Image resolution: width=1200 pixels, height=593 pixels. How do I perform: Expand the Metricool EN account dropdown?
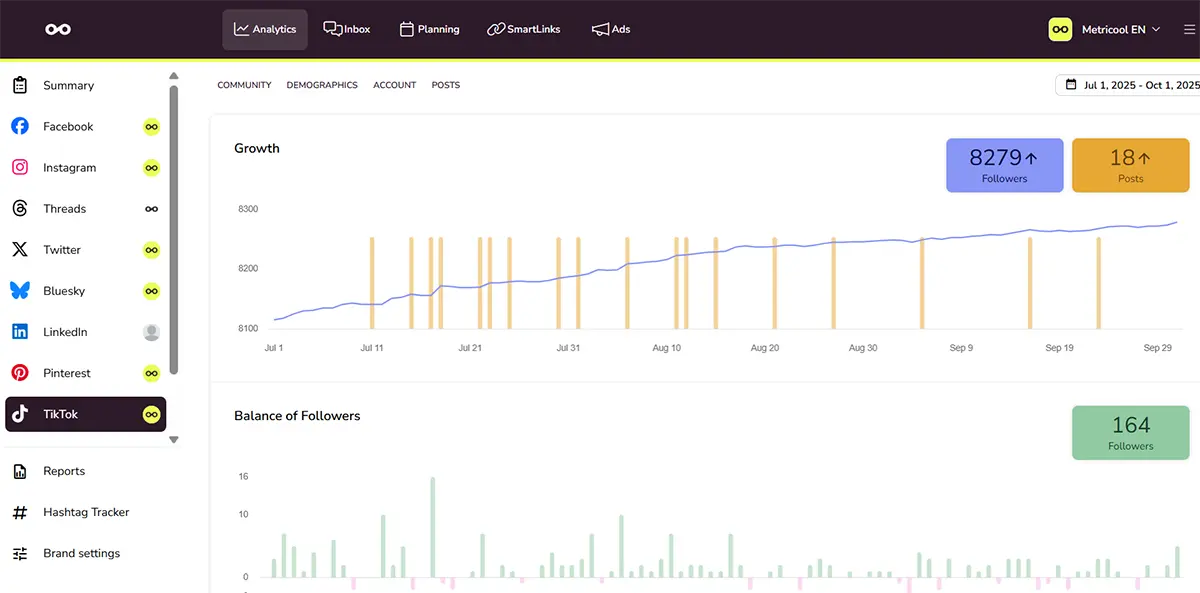pos(1105,30)
